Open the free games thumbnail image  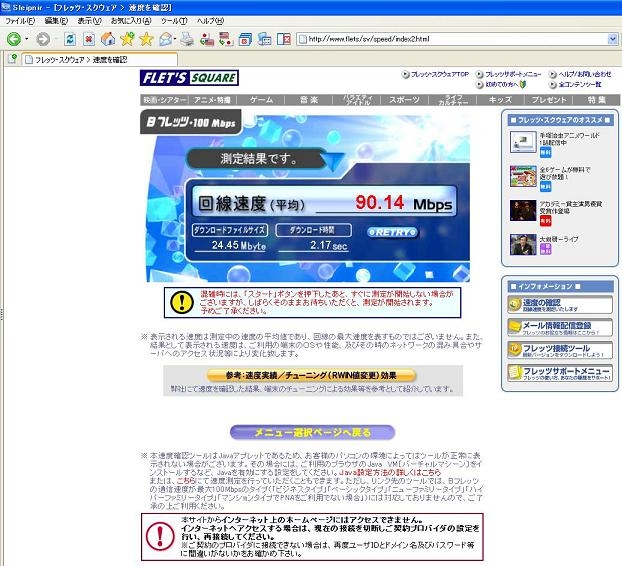pyautogui.click(x=523, y=176)
